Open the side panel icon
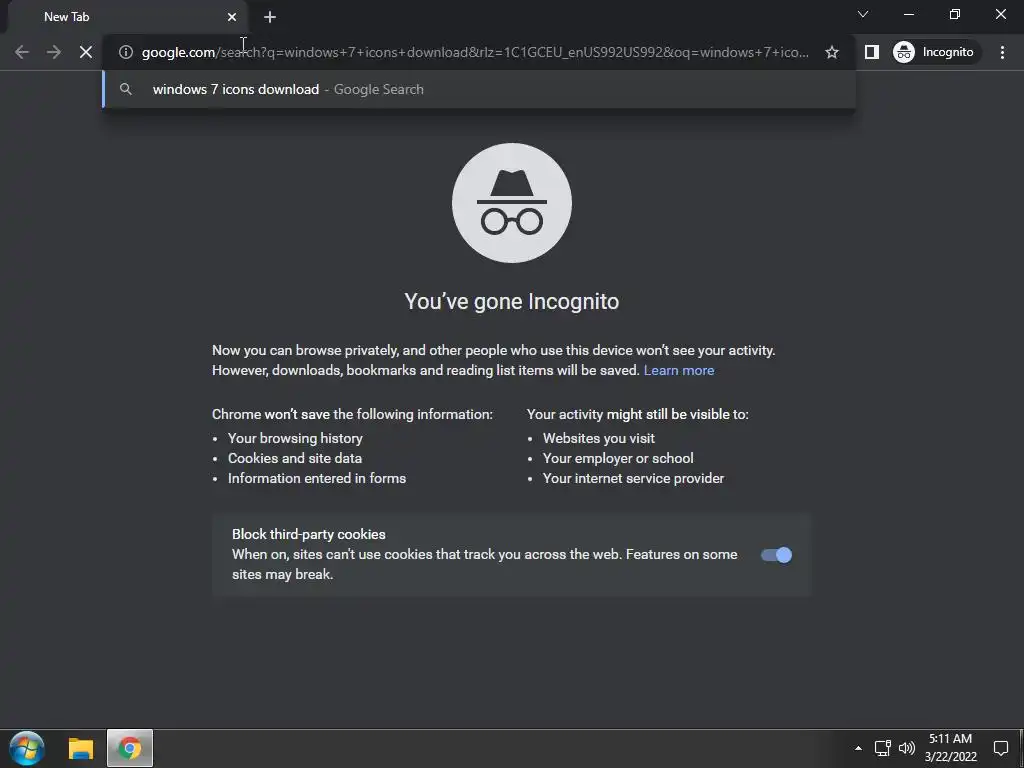 pyautogui.click(x=872, y=52)
